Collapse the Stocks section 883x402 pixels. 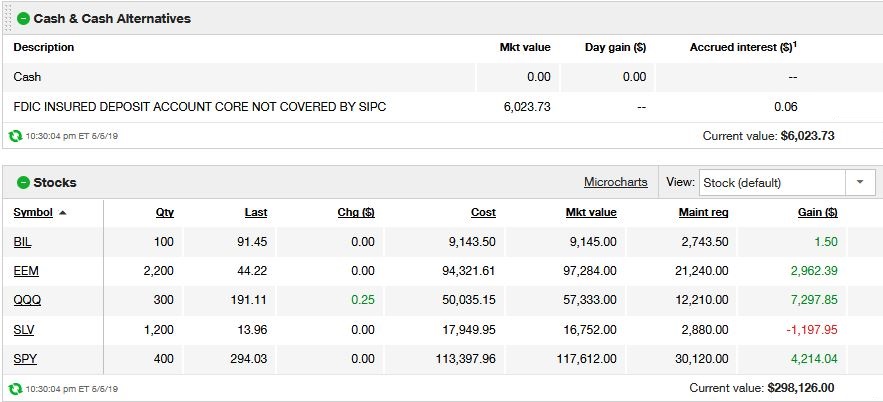click(x=23, y=182)
